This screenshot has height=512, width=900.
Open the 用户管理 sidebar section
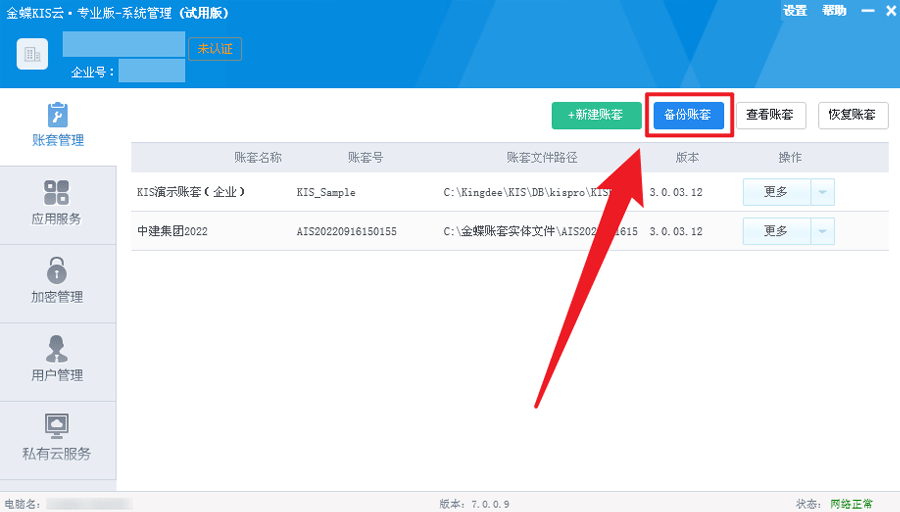[x=57, y=360]
